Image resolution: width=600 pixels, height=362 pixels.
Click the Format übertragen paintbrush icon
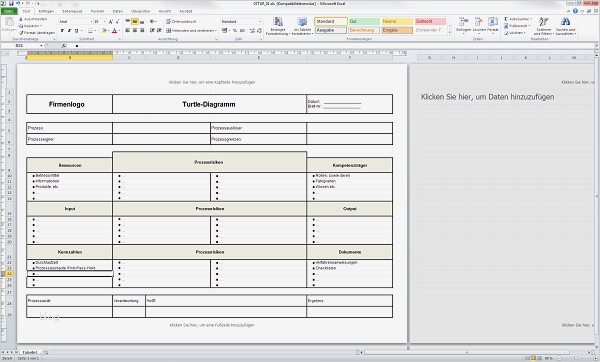click(x=21, y=33)
